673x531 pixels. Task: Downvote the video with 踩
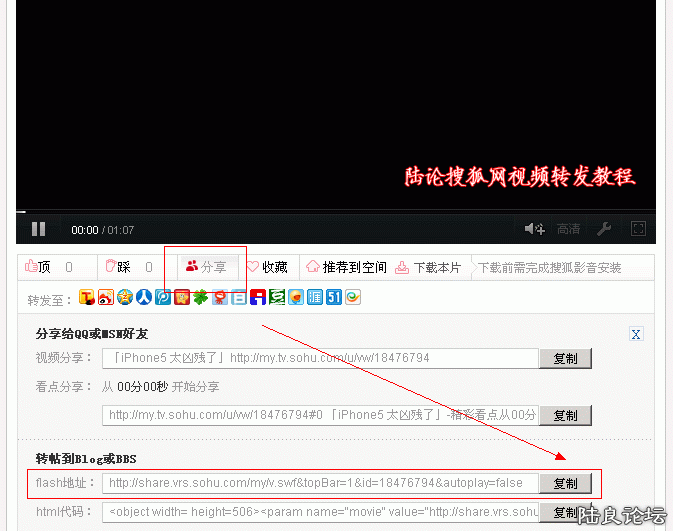tap(118, 267)
